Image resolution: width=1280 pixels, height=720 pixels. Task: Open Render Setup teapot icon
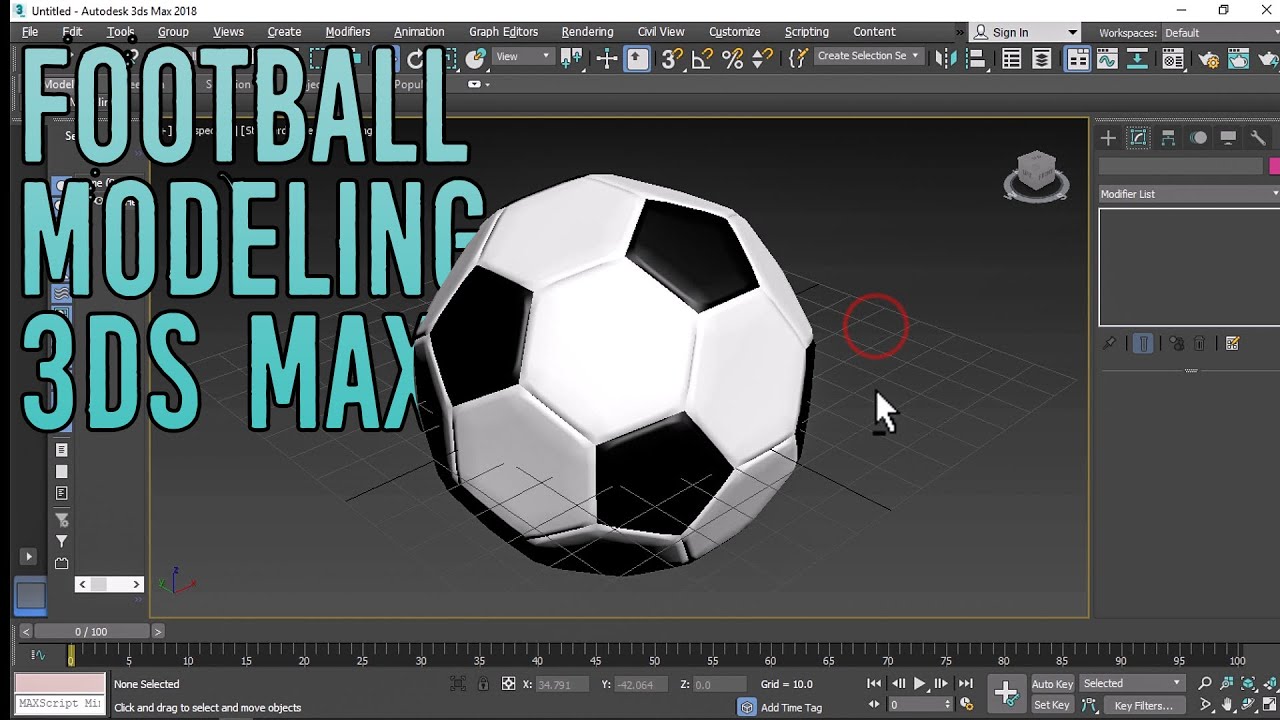tap(1208, 59)
